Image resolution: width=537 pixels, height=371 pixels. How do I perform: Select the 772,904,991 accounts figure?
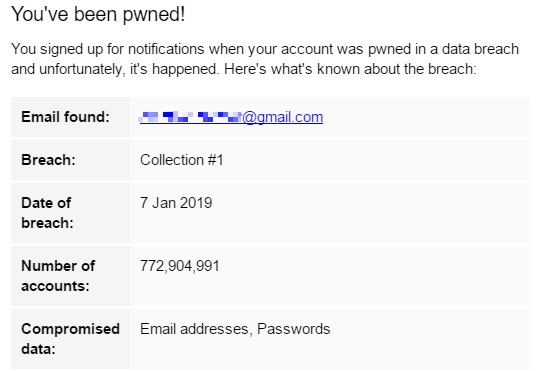pyautogui.click(x=180, y=266)
